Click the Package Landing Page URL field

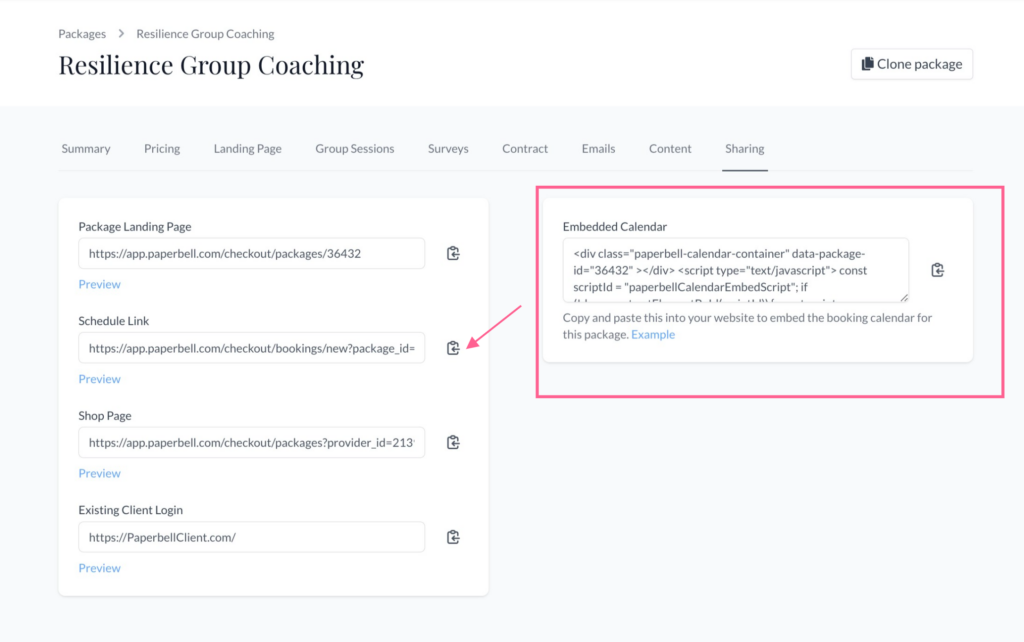click(251, 253)
